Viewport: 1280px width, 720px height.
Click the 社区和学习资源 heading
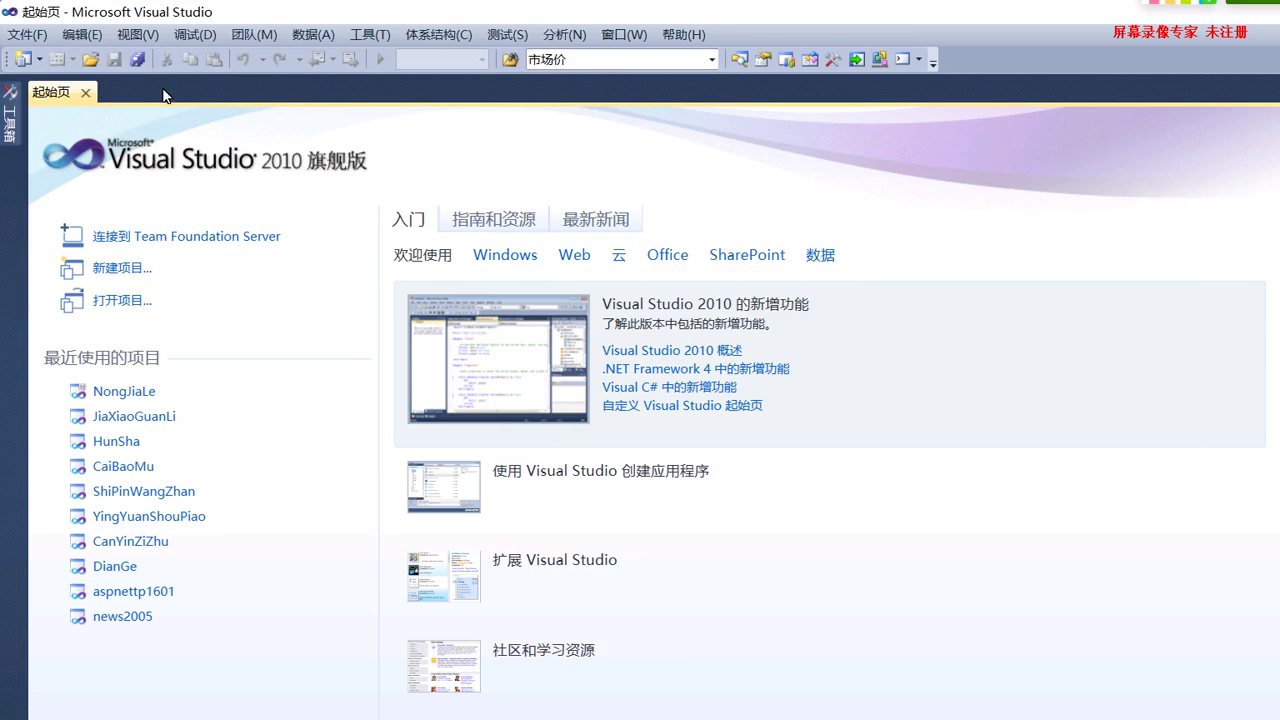point(543,650)
